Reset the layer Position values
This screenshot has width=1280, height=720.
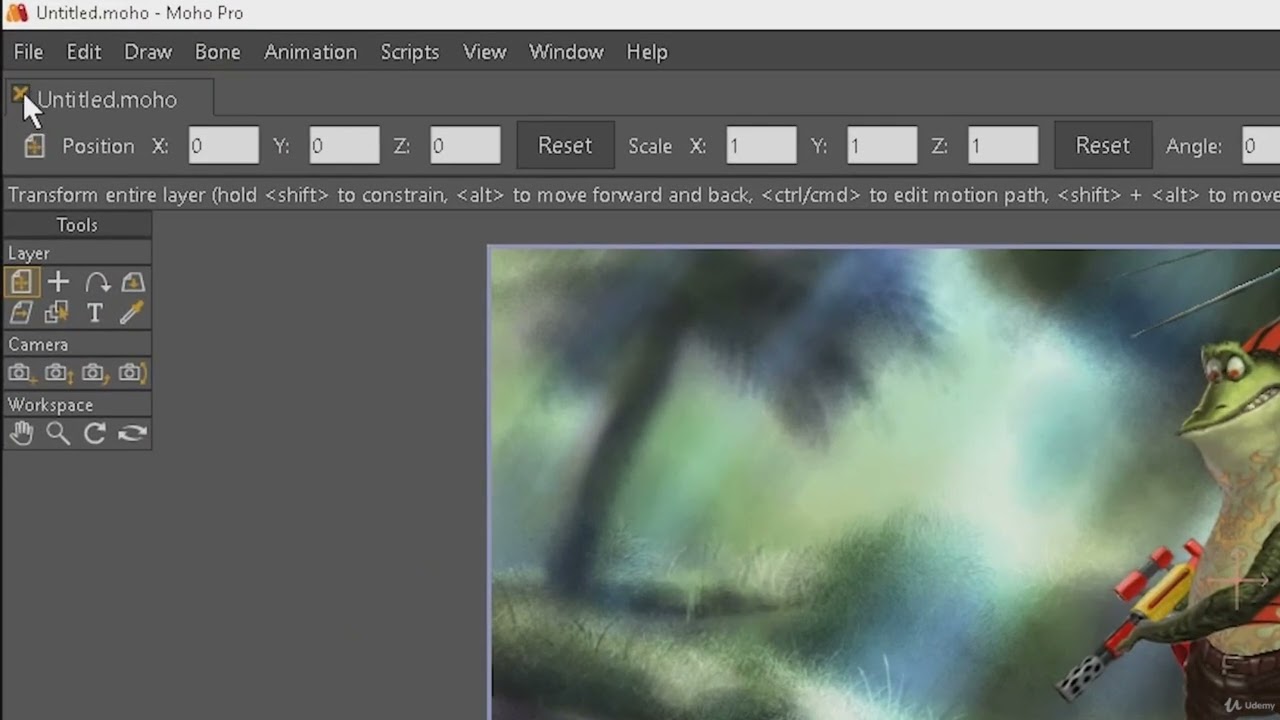tap(565, 146)
